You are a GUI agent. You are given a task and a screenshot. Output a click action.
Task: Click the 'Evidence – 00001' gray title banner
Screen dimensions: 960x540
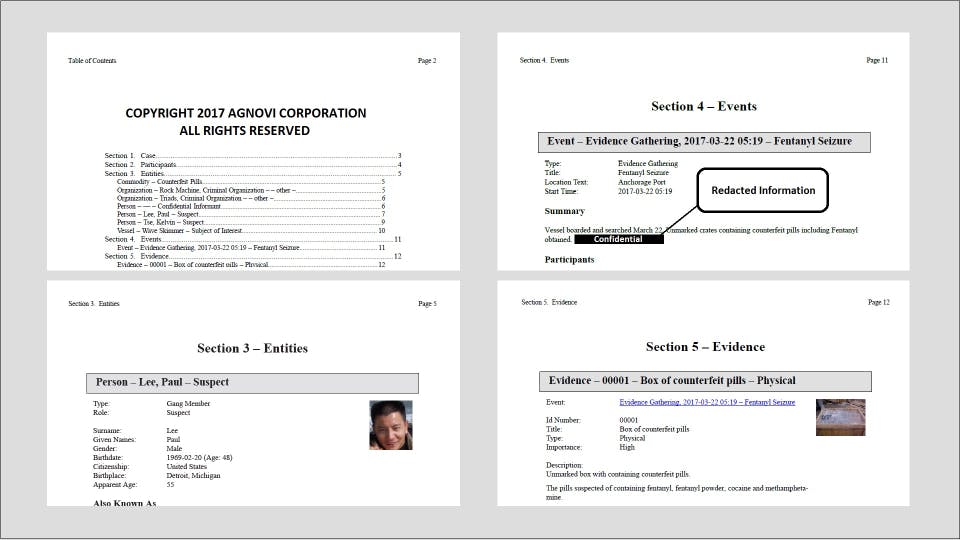click(x=705, y=381)
